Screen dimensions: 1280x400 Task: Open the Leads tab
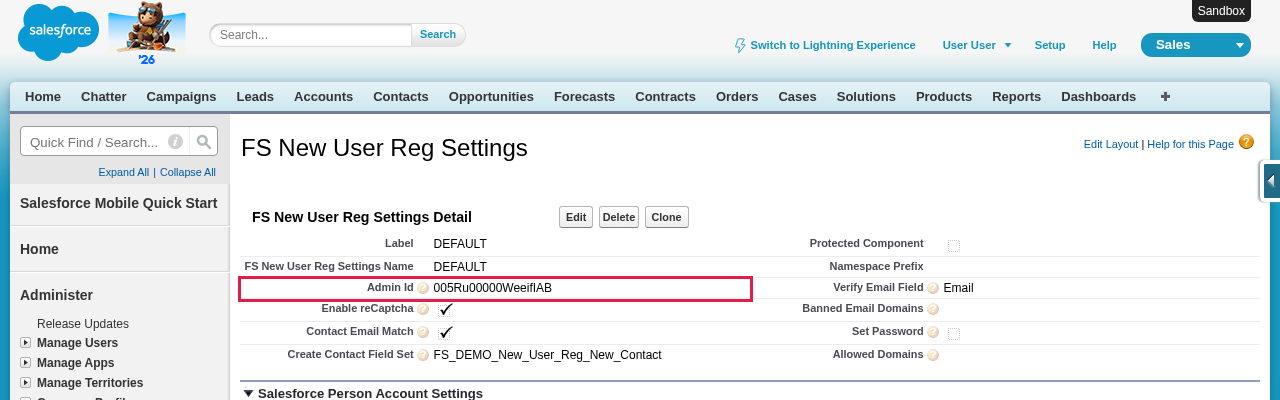(x=255, y=97)
